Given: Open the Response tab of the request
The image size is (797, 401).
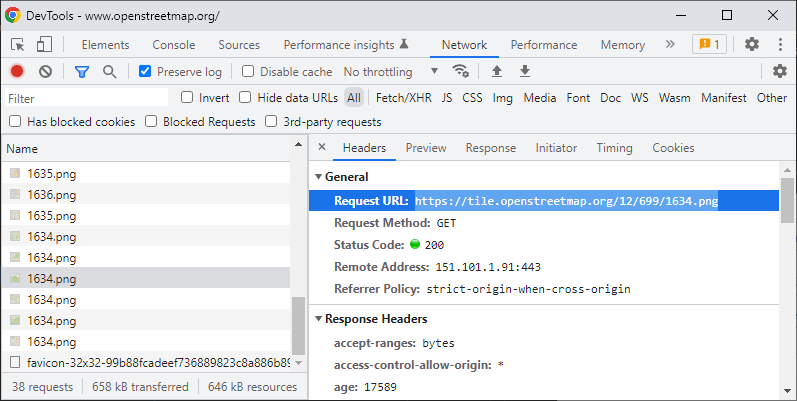Looking at the screenshot, I should 491,148.
